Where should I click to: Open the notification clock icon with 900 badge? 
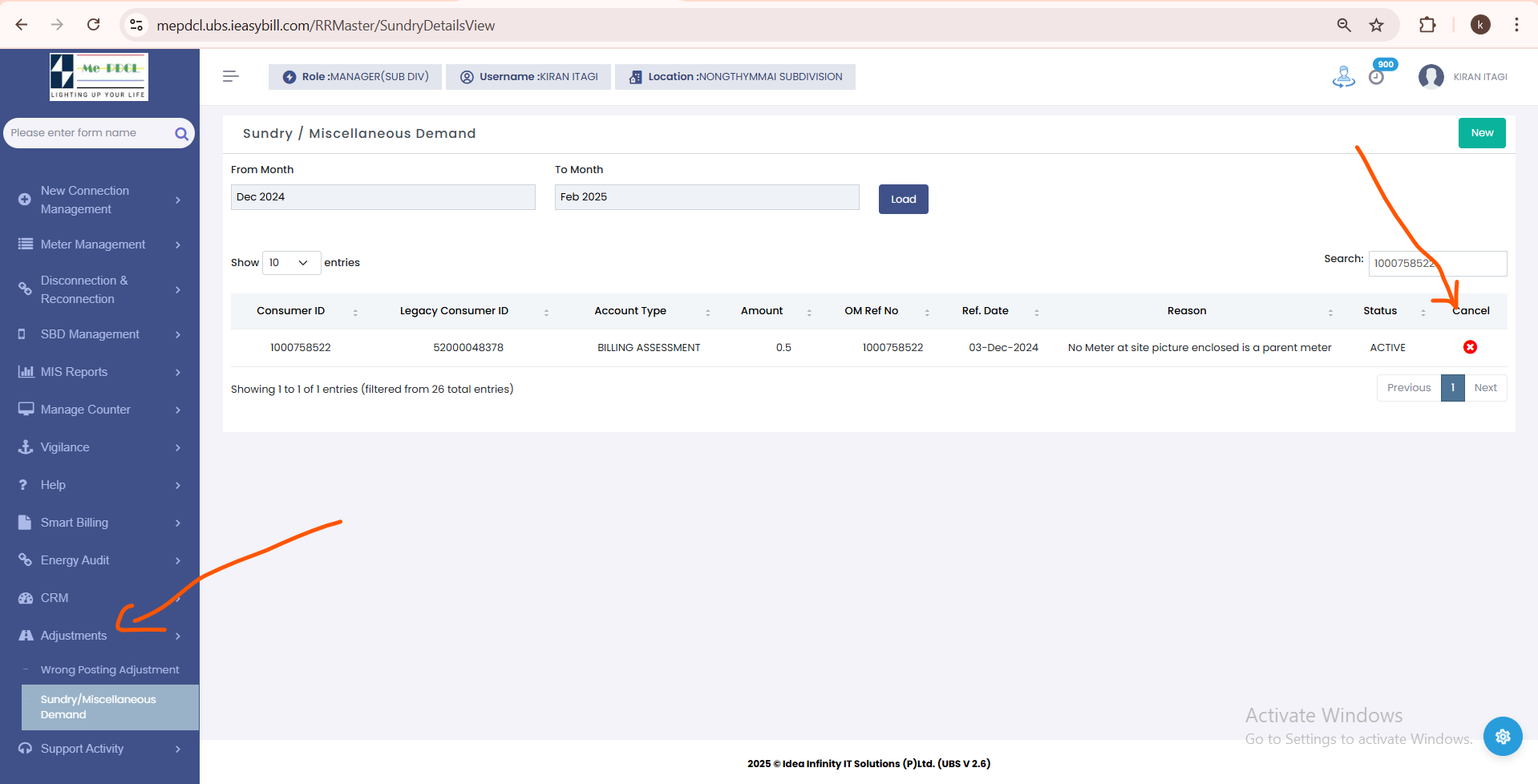[x=1376, y=77]
